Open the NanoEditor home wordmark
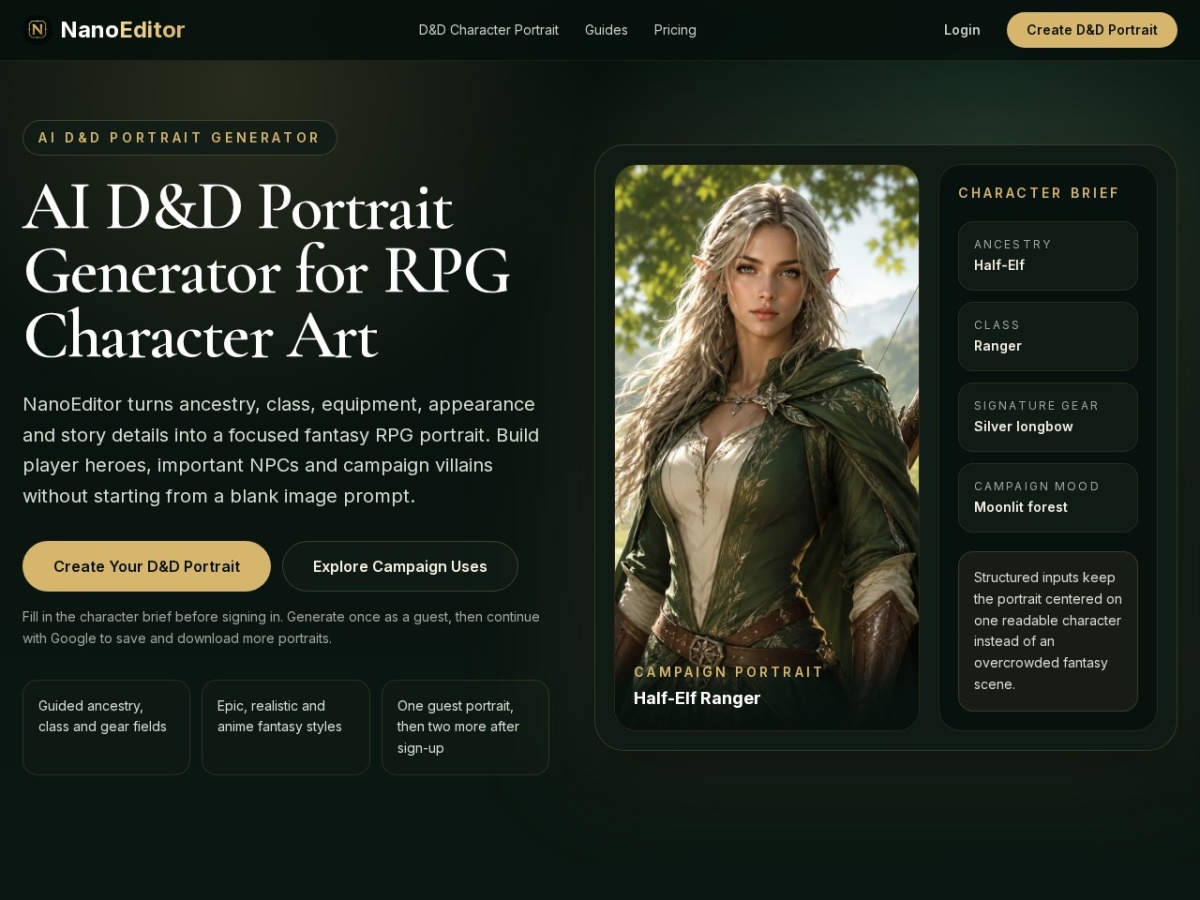 tap(122, 30)
